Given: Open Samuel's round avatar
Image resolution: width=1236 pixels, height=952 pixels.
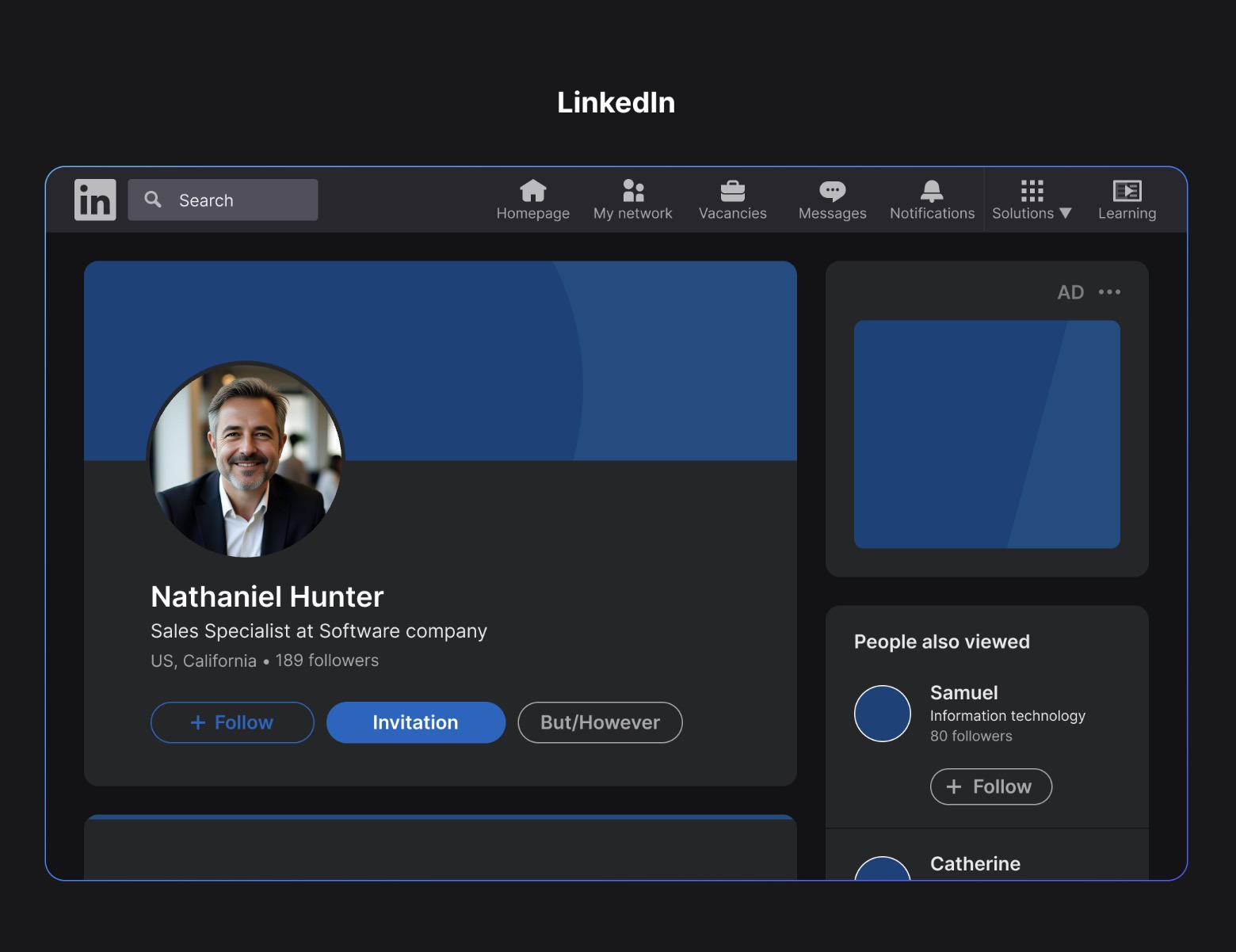Looking at the screenshot, I should point(883,714).
